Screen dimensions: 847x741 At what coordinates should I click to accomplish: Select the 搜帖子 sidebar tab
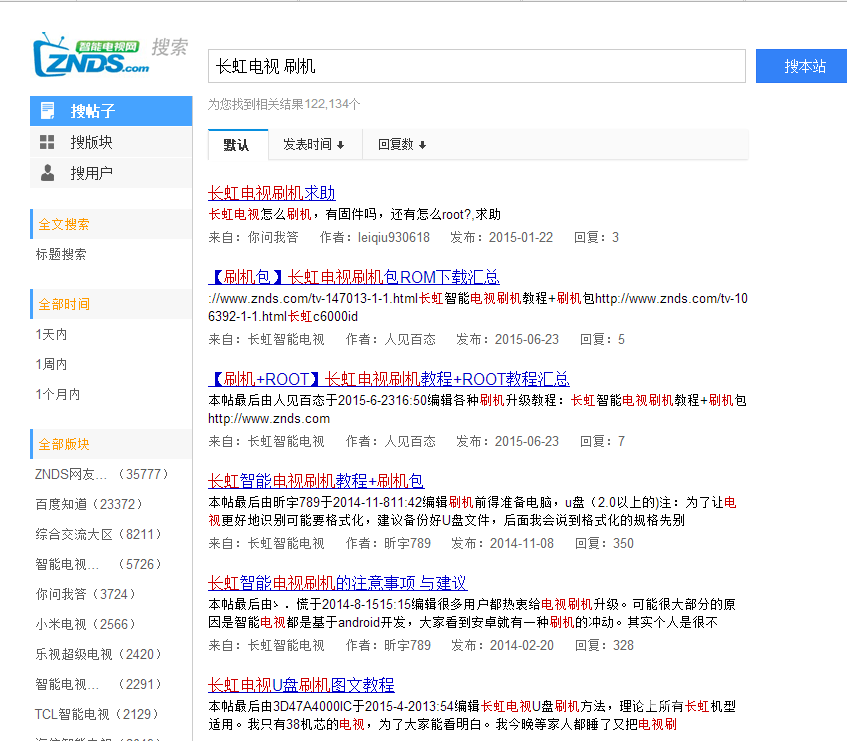click(111, 111)
